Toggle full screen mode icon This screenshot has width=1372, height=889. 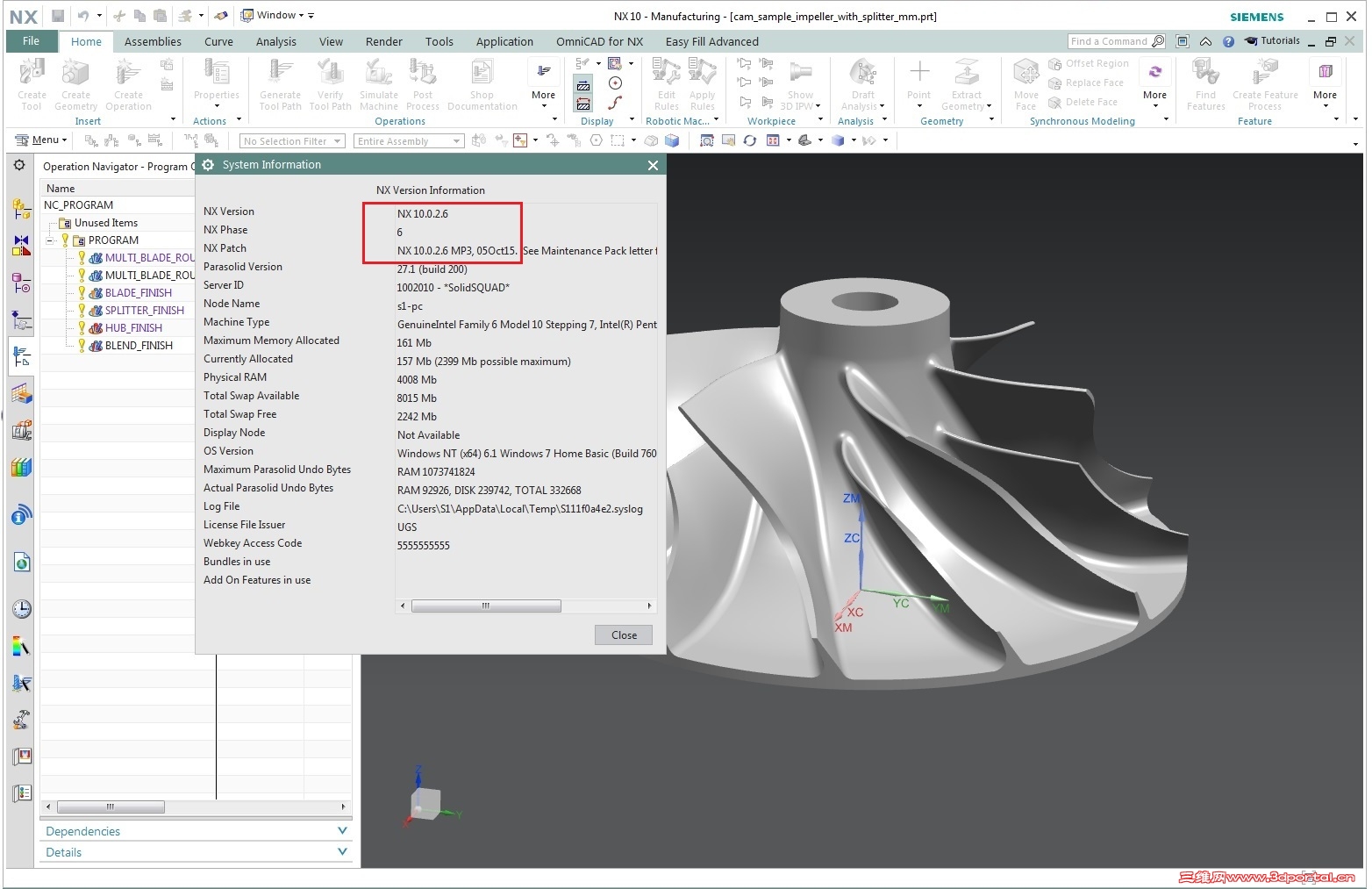[1183, 41]
